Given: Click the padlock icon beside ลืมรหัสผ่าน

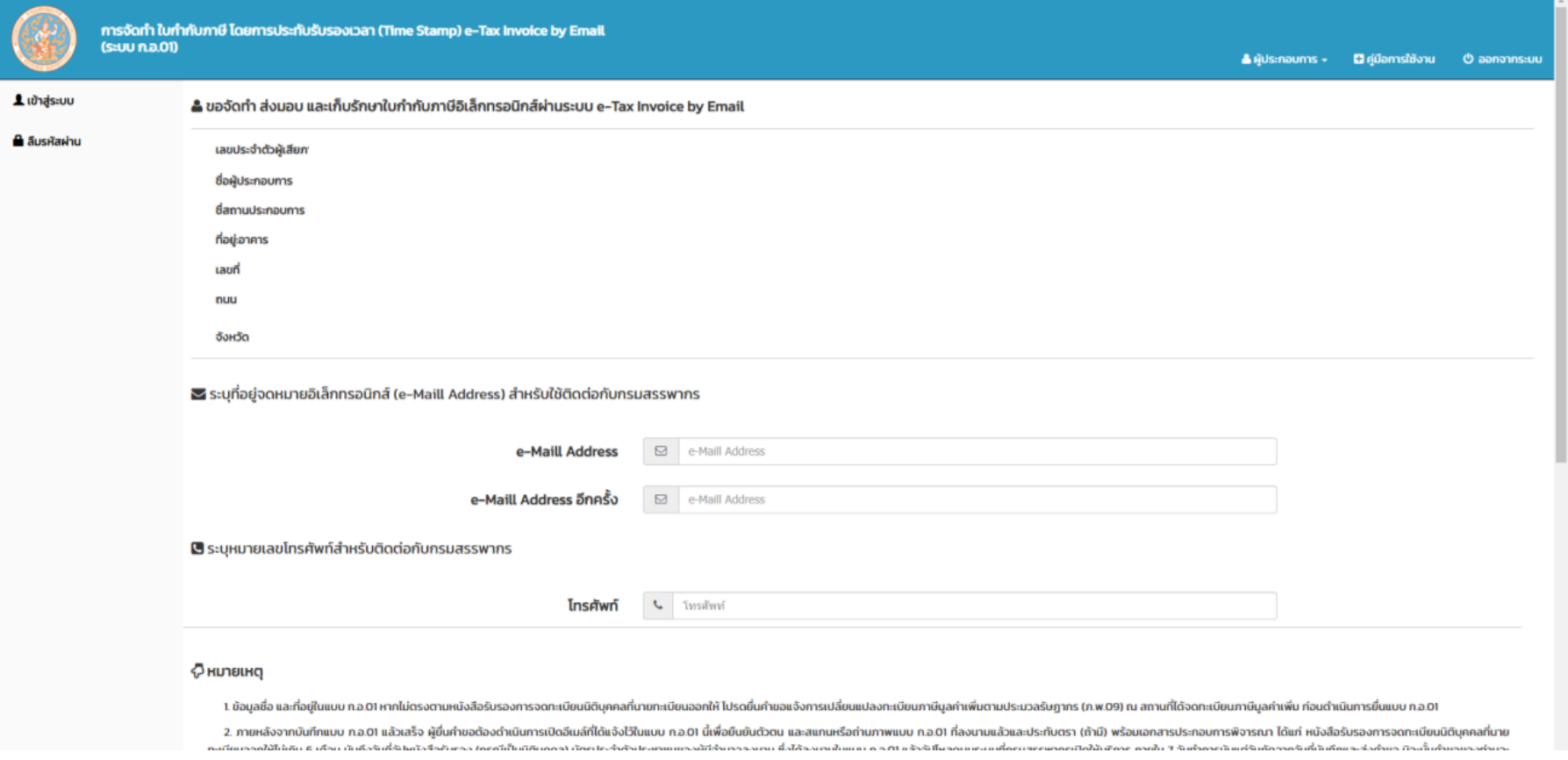Looking at the screenshot, I should (18, 140).
